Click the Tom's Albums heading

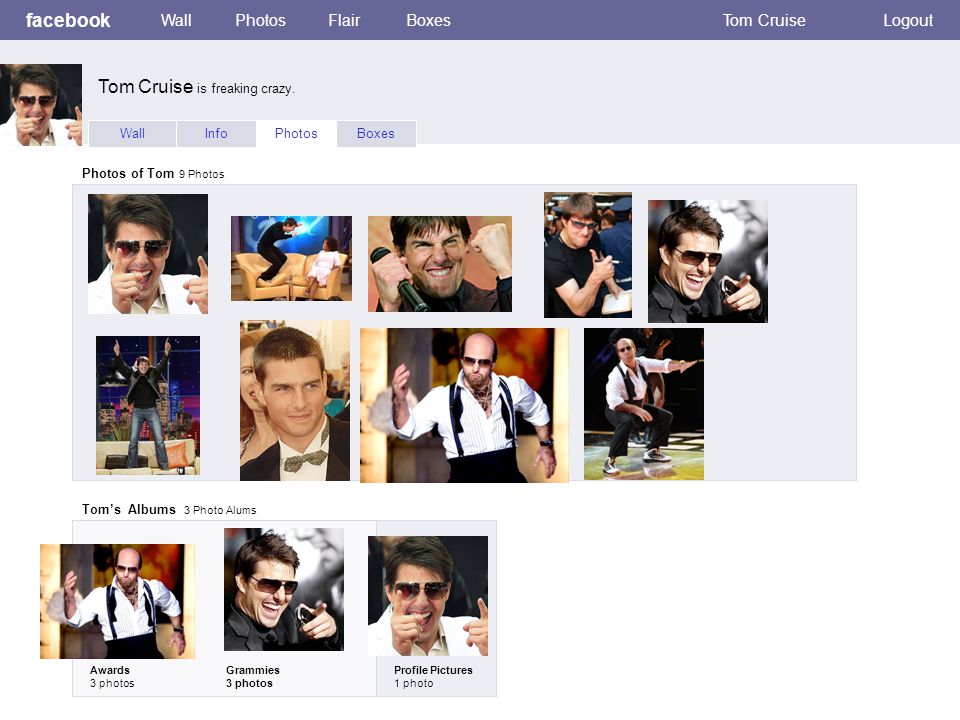coord(129,509)
